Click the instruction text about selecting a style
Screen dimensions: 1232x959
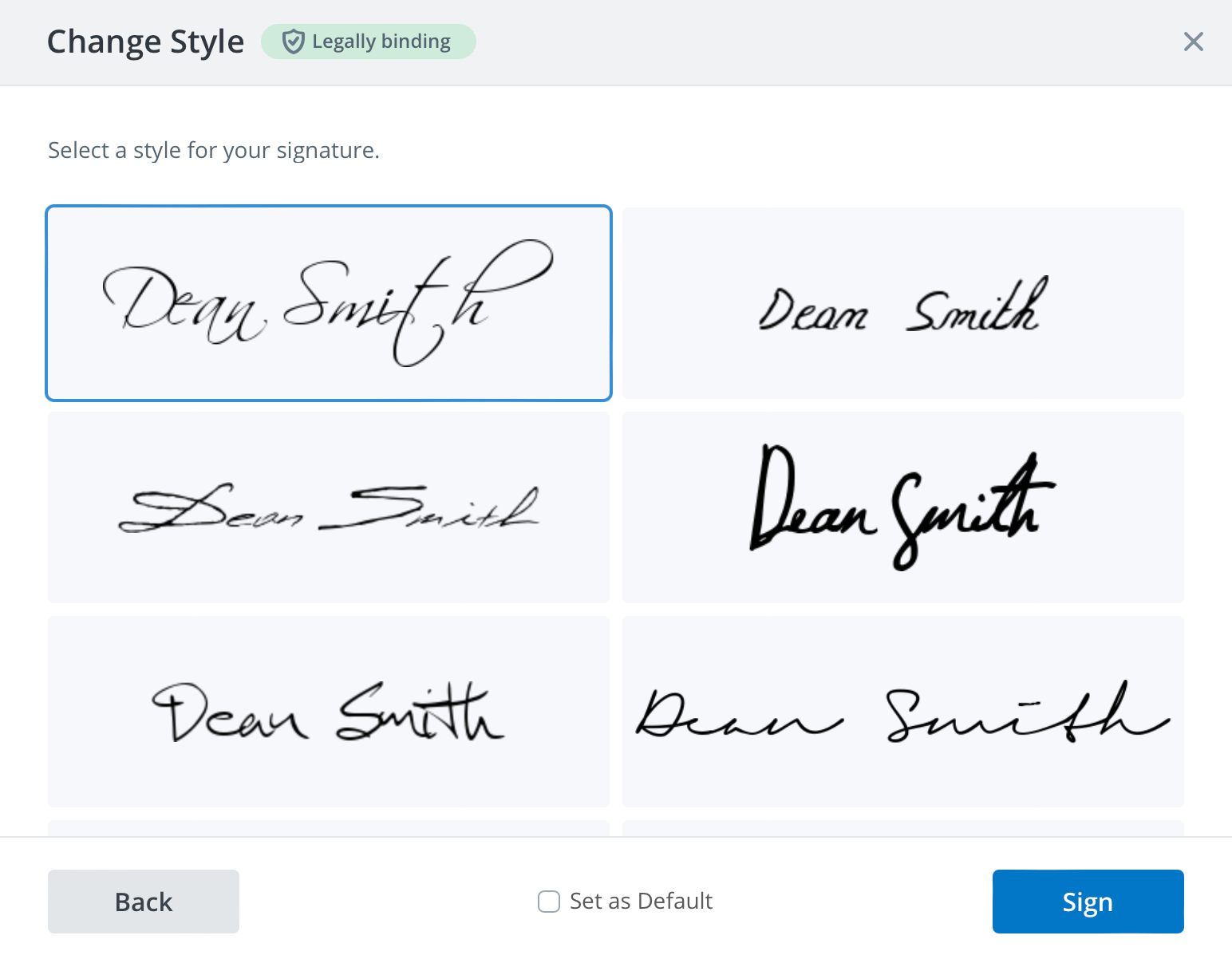(214, 150)
